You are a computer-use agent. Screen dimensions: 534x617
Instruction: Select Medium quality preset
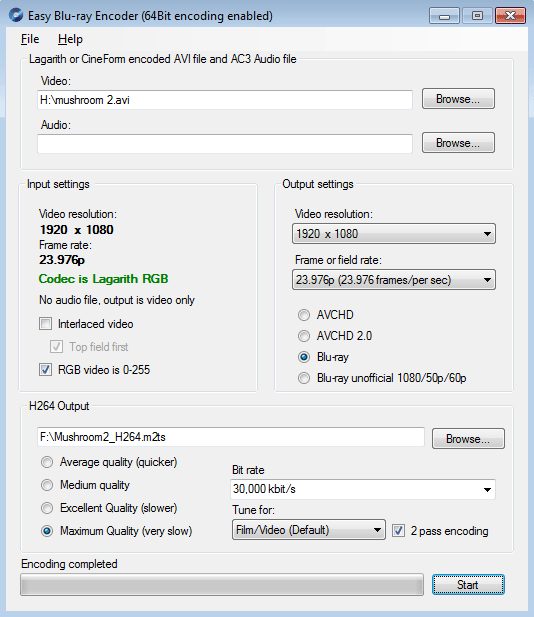47,485
